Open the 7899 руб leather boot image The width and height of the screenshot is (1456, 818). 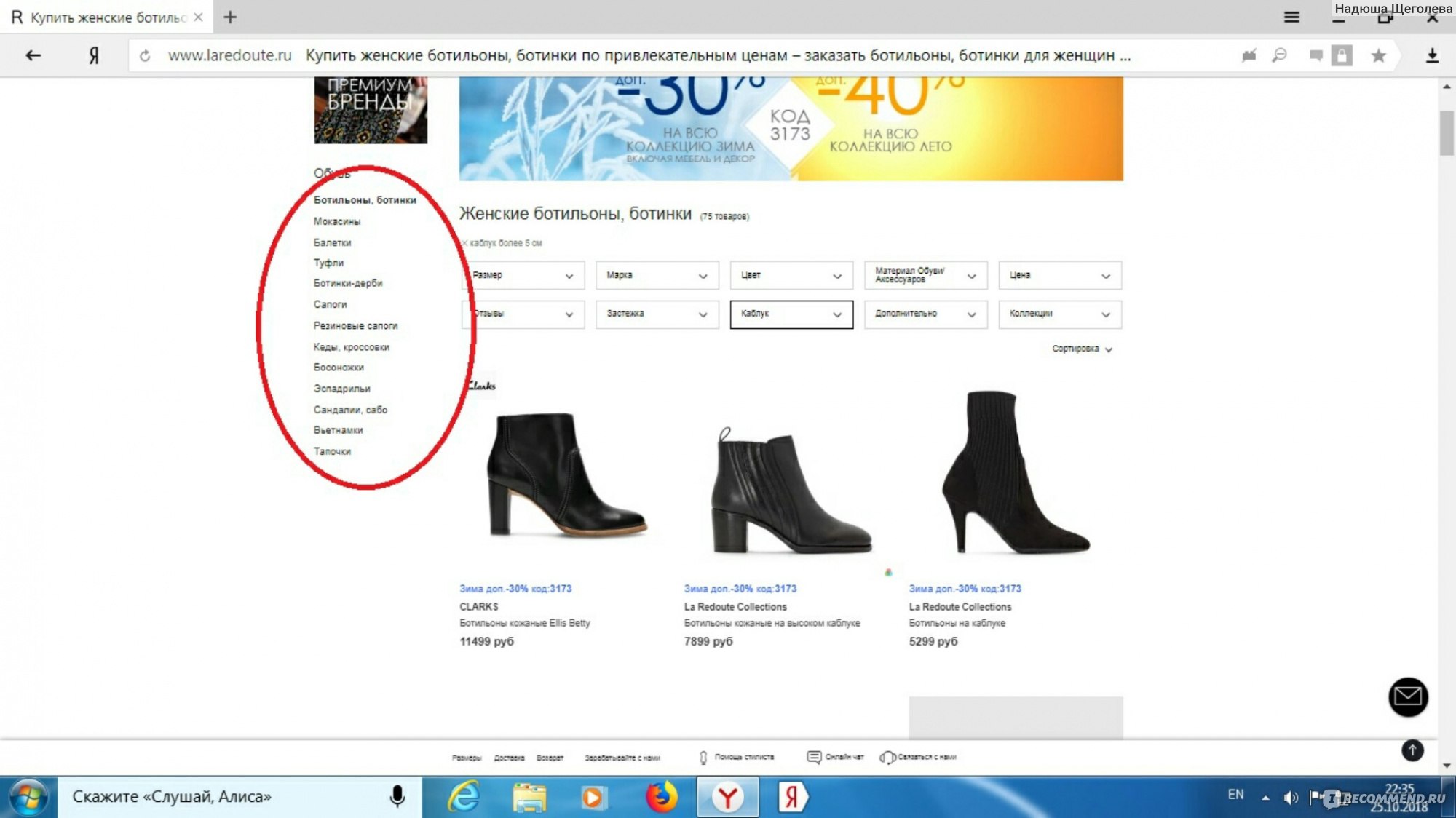[x=791, y=491]
